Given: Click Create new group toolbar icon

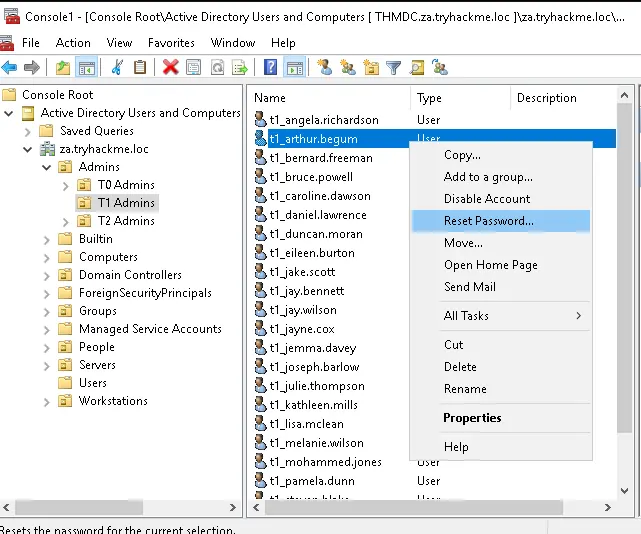Looking at the screenshot, I should (348, 67).
